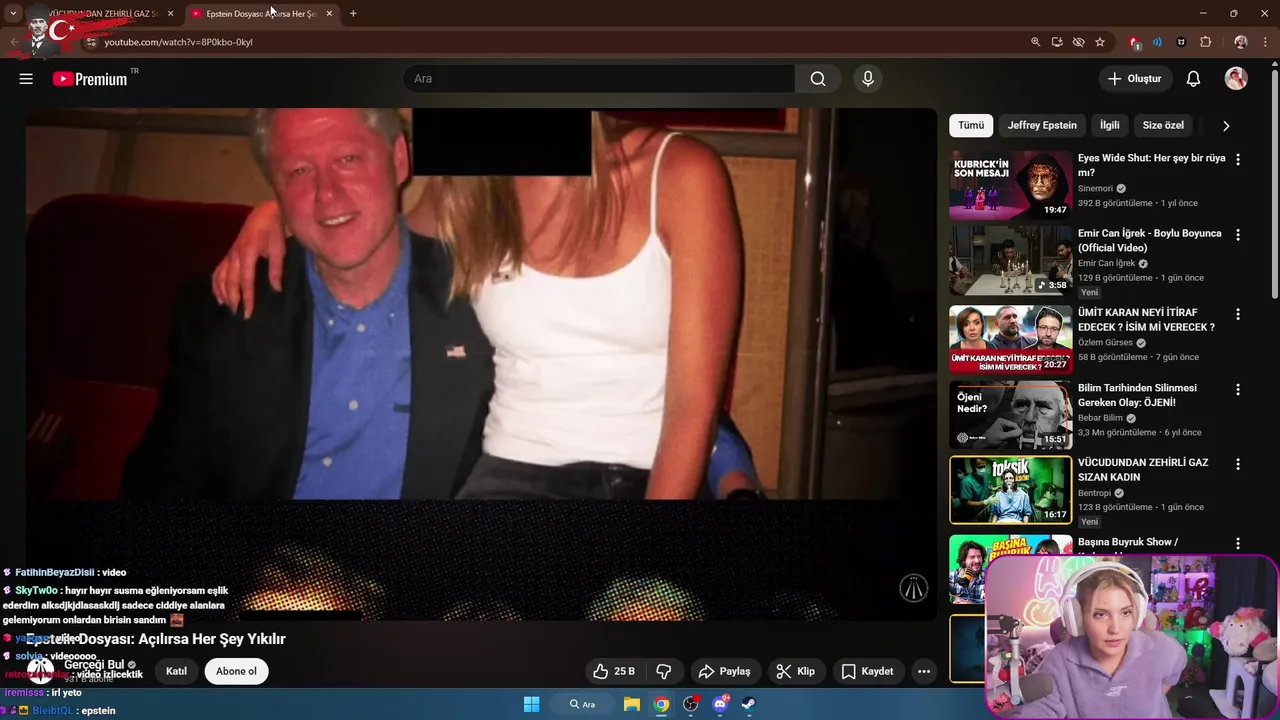Screen dimensions: 1280x720
Task: Create a clip with Klip button
Action: tap(796, 671)
